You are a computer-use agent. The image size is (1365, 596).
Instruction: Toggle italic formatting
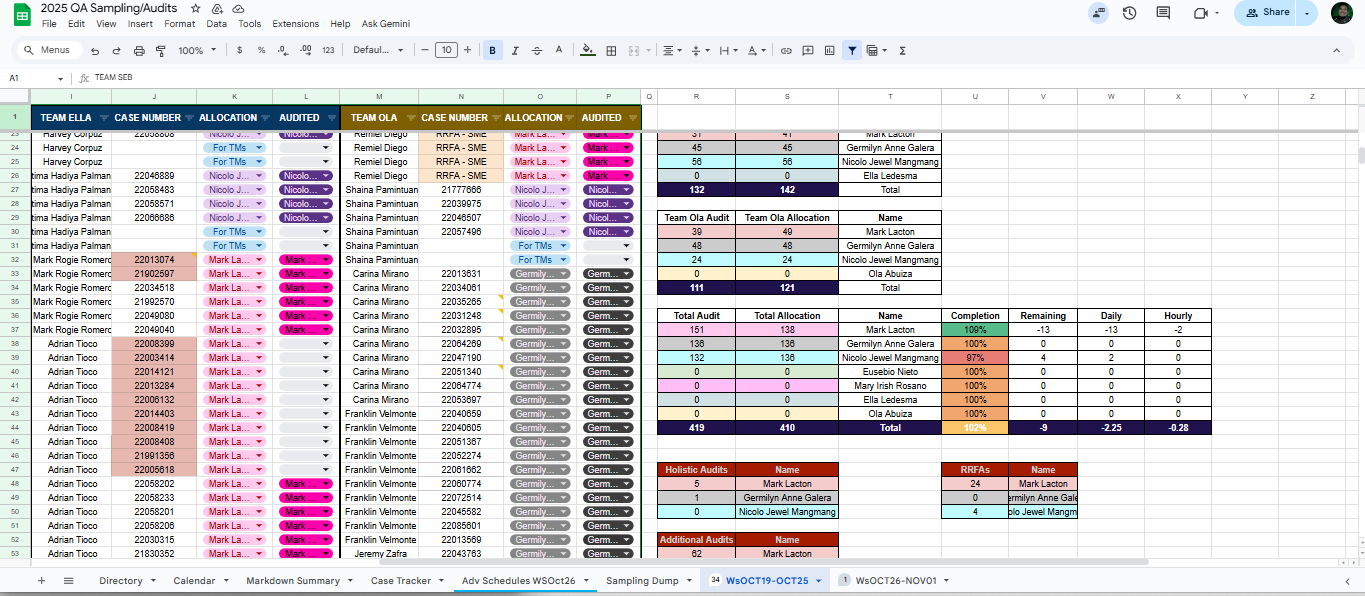pyautogui.click(x=515, y=50)
